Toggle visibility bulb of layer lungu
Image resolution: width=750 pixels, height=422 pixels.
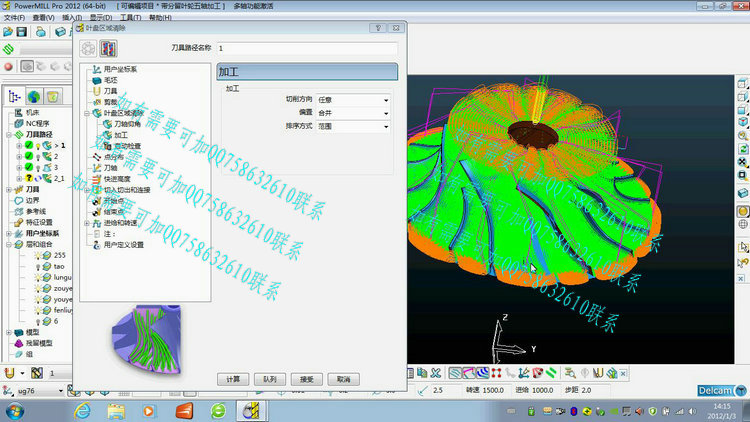point(38,278)
